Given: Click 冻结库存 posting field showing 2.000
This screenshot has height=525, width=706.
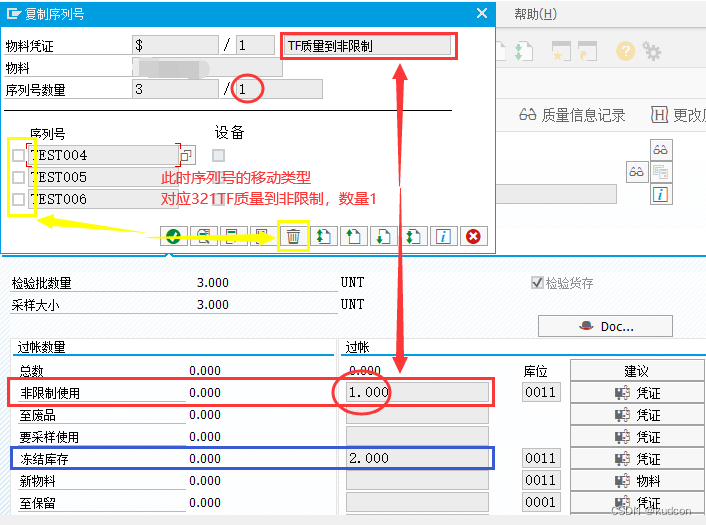Looking at the screenshot, I should click(x=417, y=458).
